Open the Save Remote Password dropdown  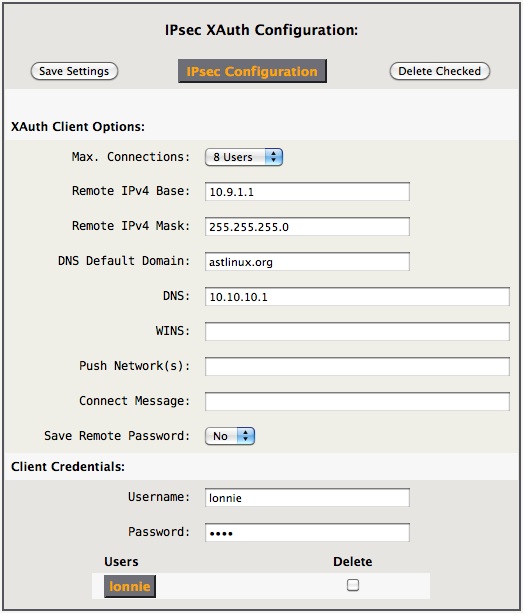pos(230,436)
